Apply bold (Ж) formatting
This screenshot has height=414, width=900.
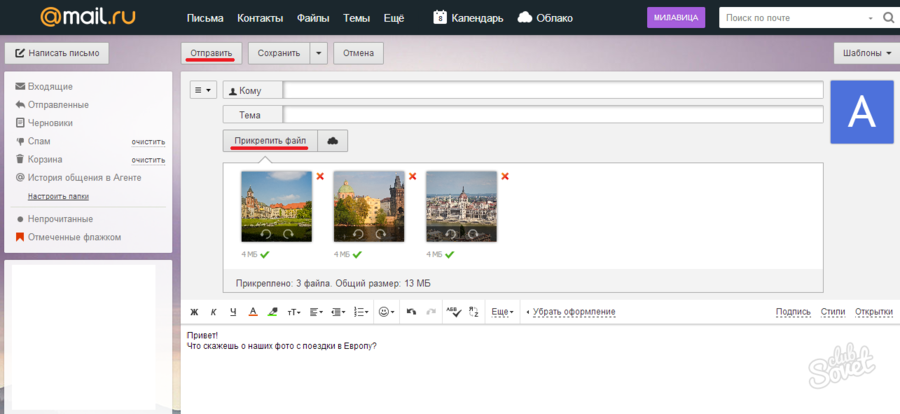pyautogui.click(x=194, y=312)
